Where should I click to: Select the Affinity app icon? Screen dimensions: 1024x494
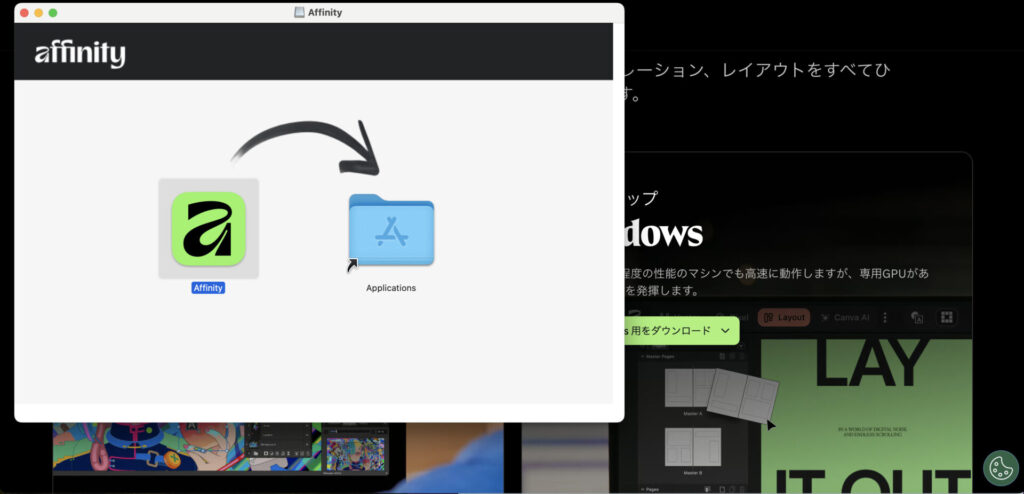[208, 228]
